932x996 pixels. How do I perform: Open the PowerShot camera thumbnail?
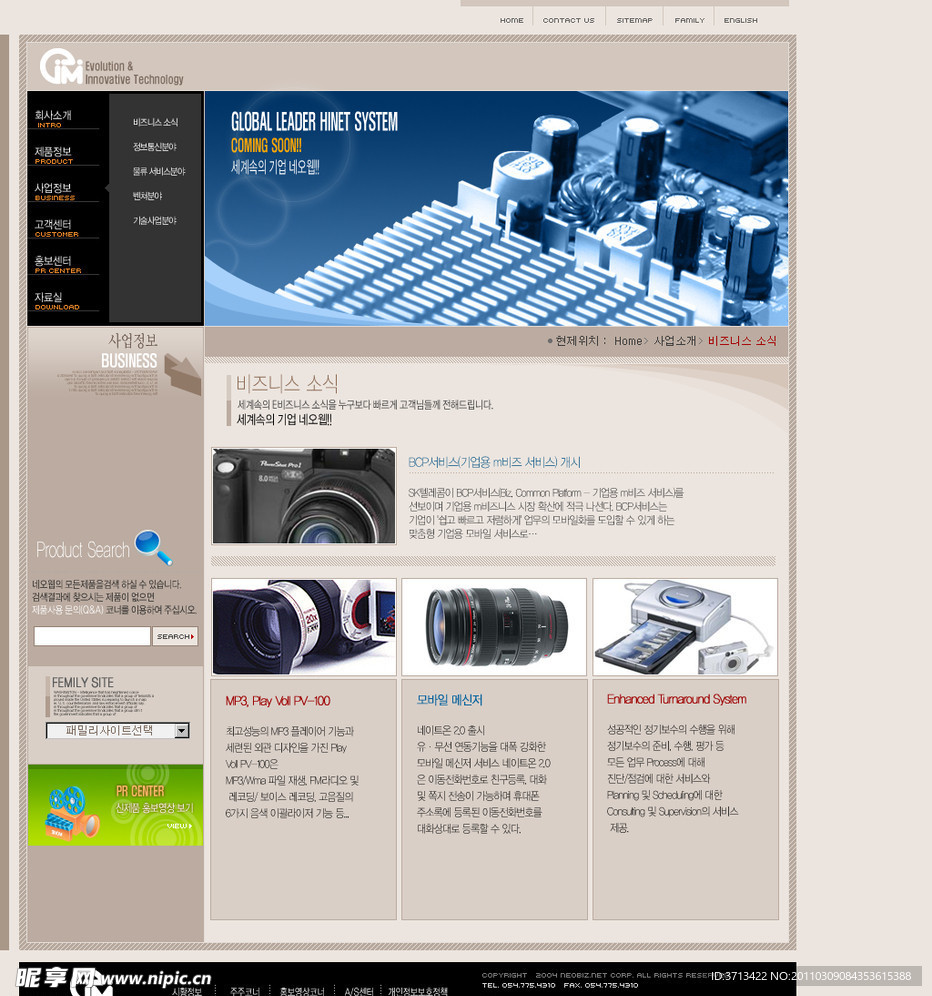304,496
